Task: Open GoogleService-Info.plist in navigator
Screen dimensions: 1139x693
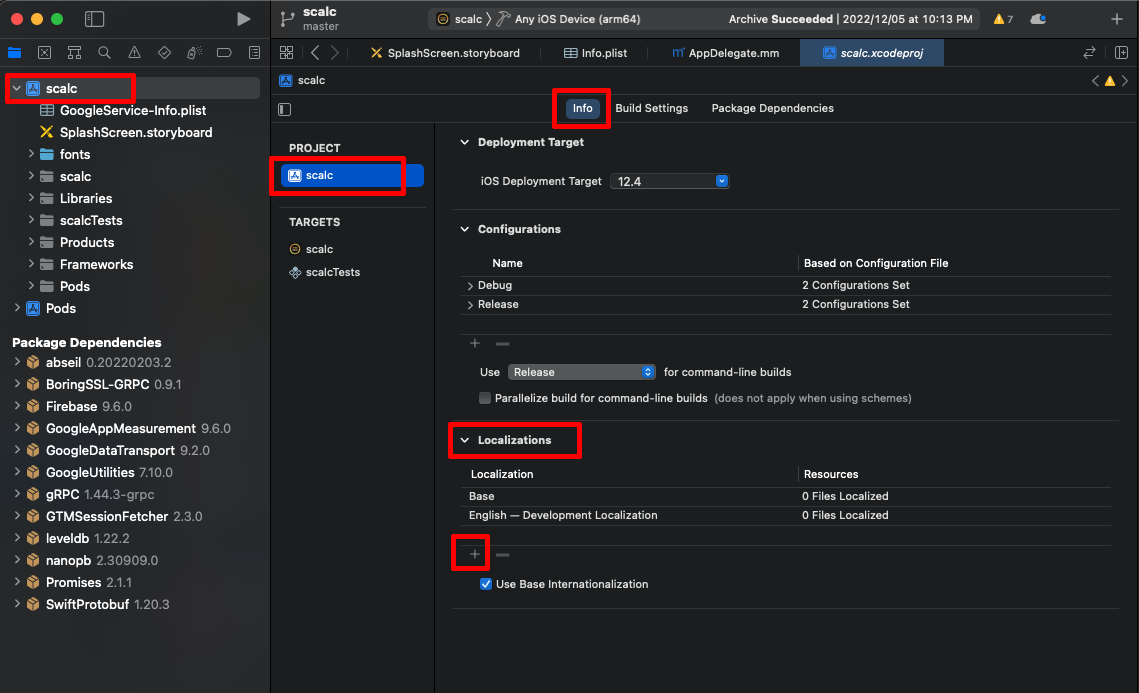Action: [133, 110]
